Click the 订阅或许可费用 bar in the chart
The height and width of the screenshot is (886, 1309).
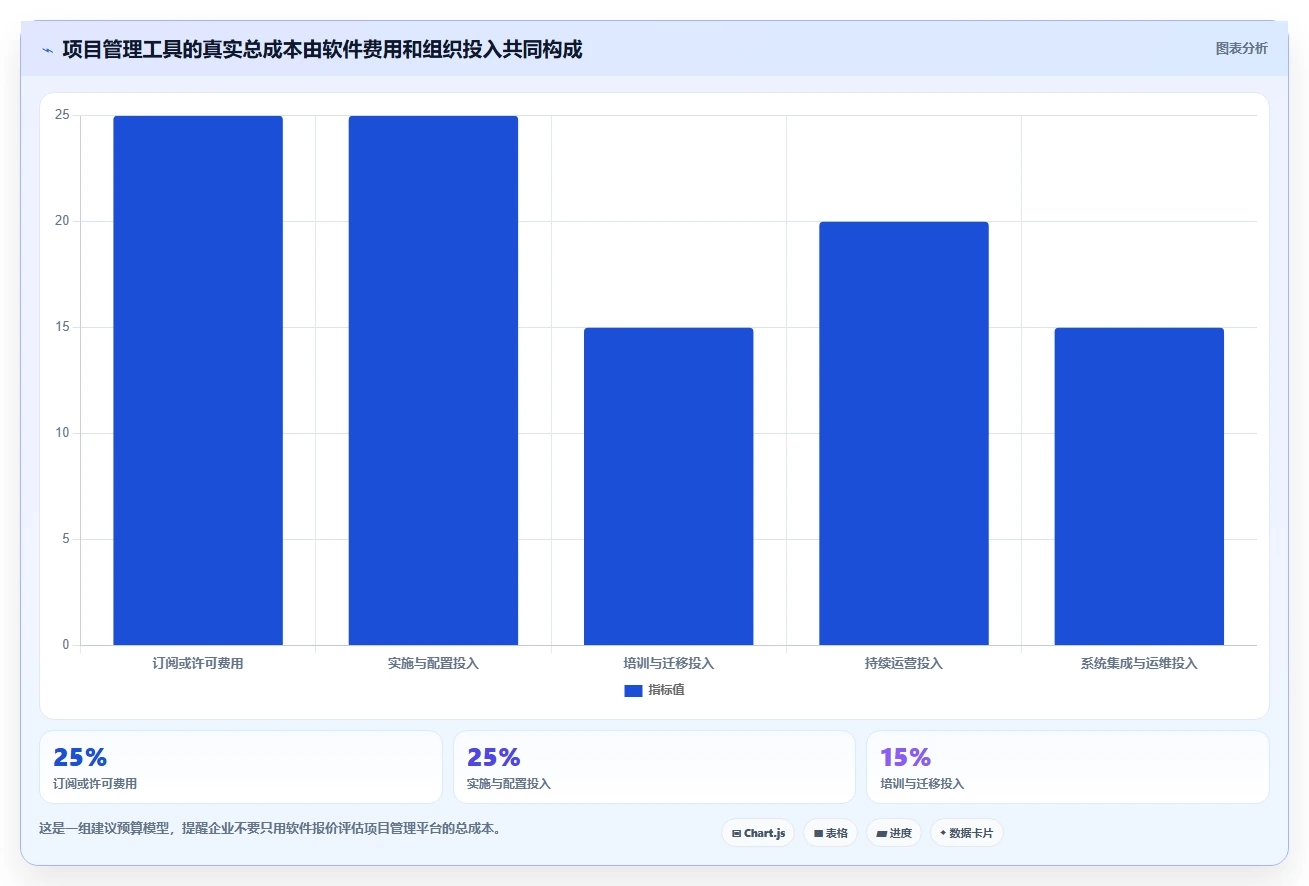[198, 380]
